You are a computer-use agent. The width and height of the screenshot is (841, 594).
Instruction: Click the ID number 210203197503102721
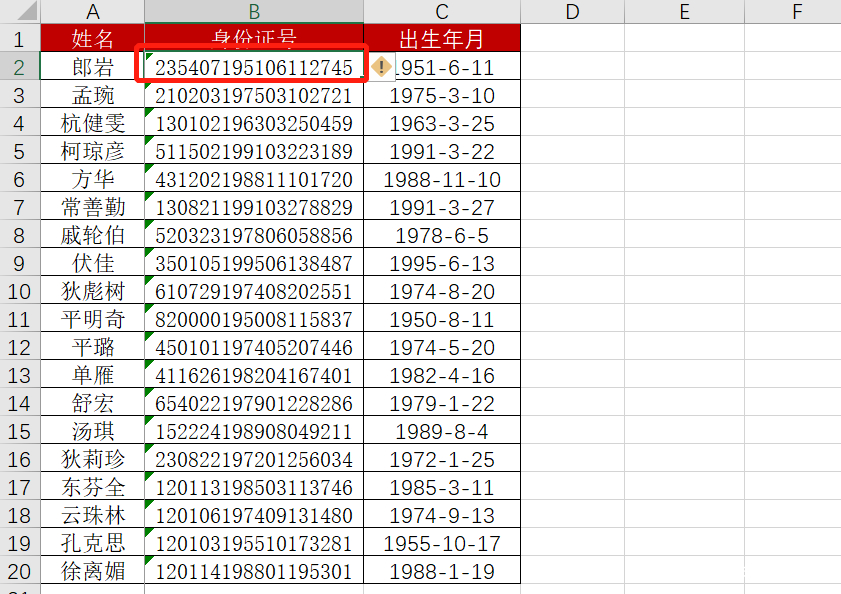[253, 94]
